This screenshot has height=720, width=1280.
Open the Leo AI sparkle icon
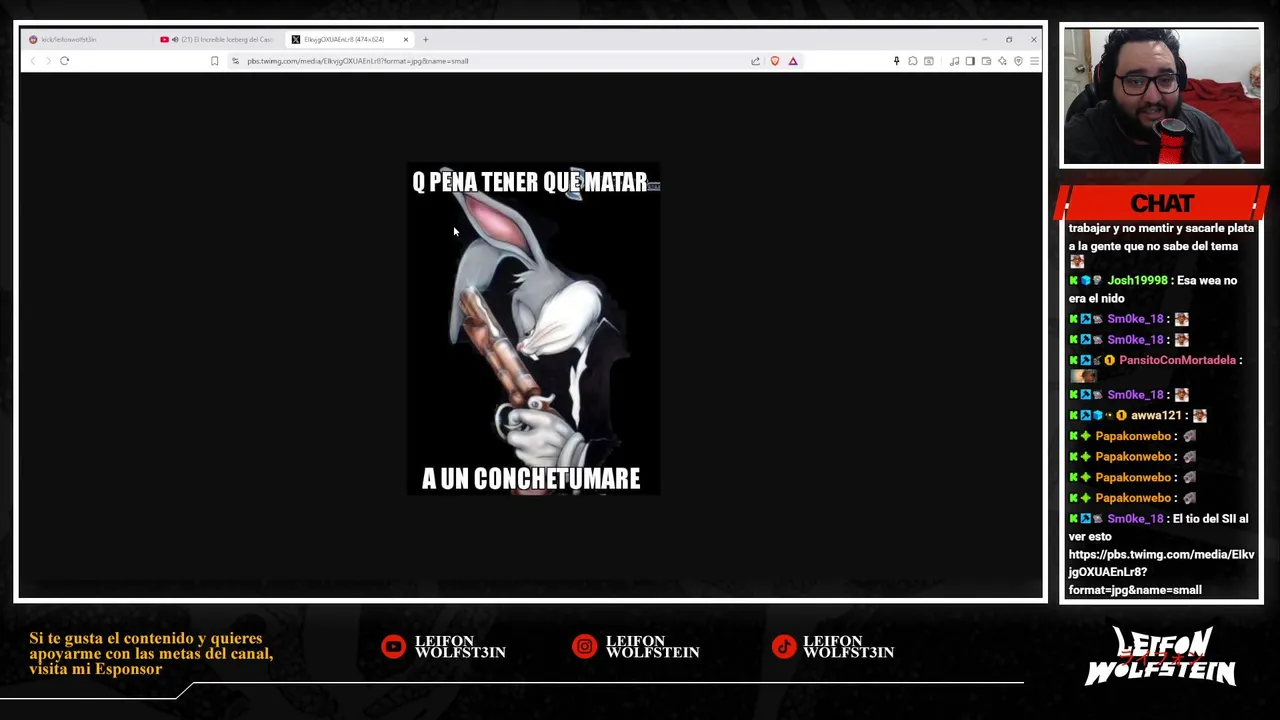click(1002, 61)
